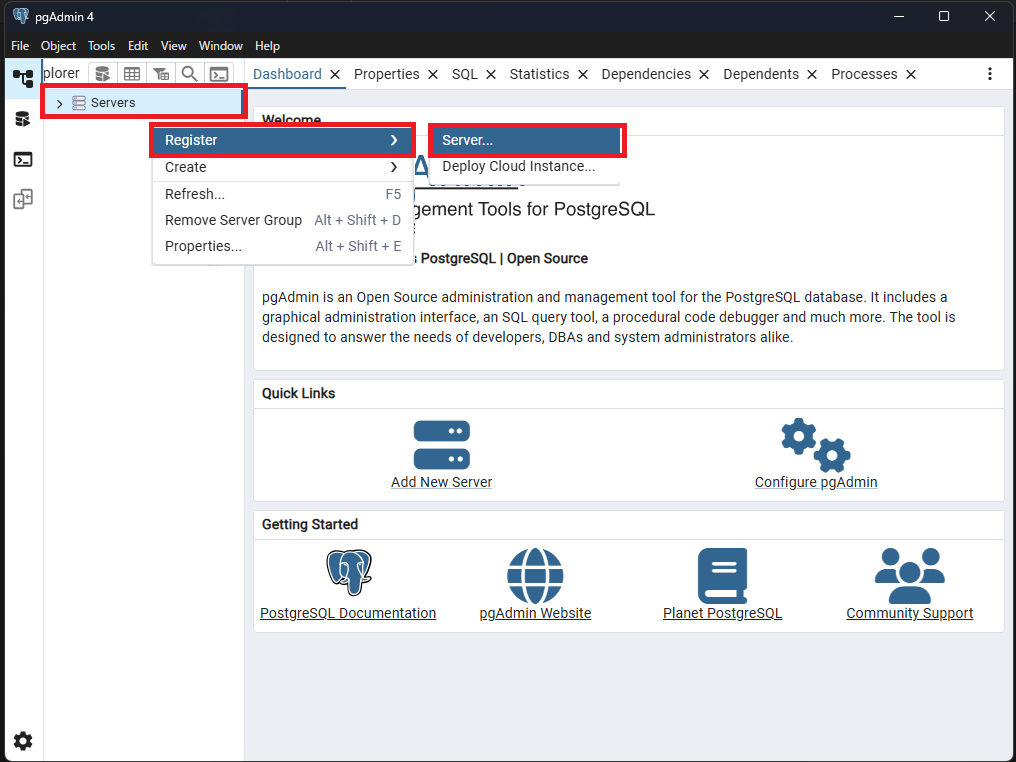Click the Query Tool database icon in left sidebar
Image resolution: width=1016 pixels, height=762 pixels.
tap(23, 119)
